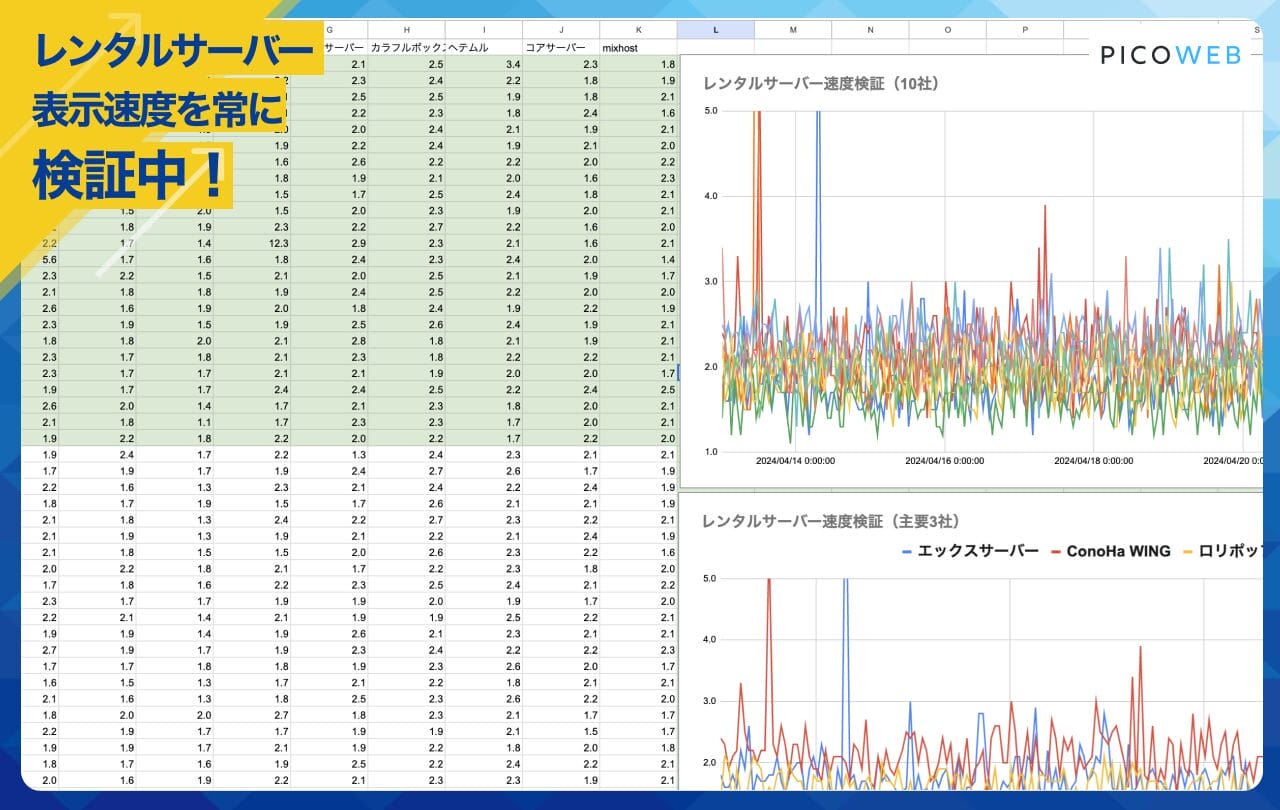
Task: Click the エックスサーバー legend entry
Action: point(970,551)
